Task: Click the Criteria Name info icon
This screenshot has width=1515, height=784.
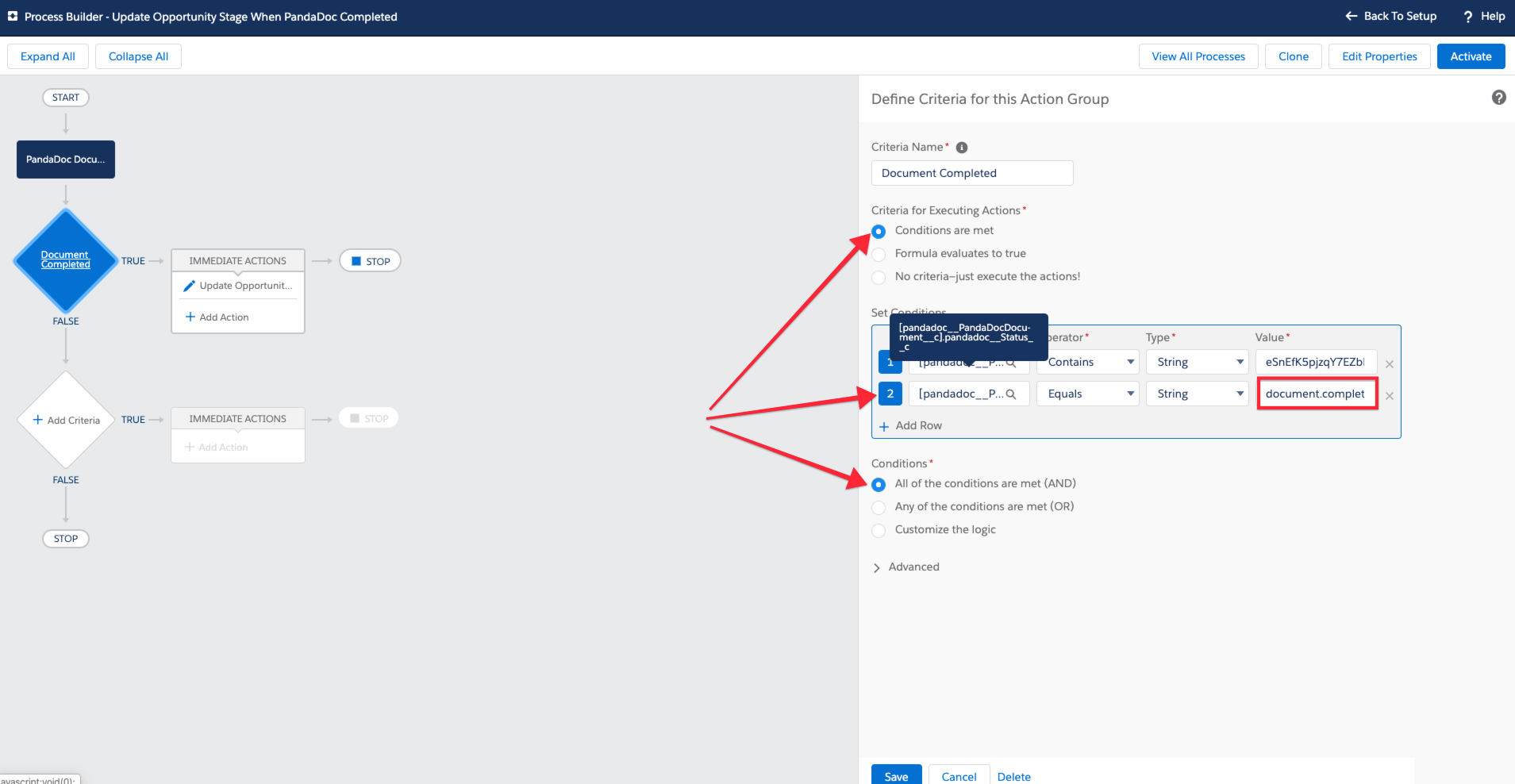Action: point(962,148)
